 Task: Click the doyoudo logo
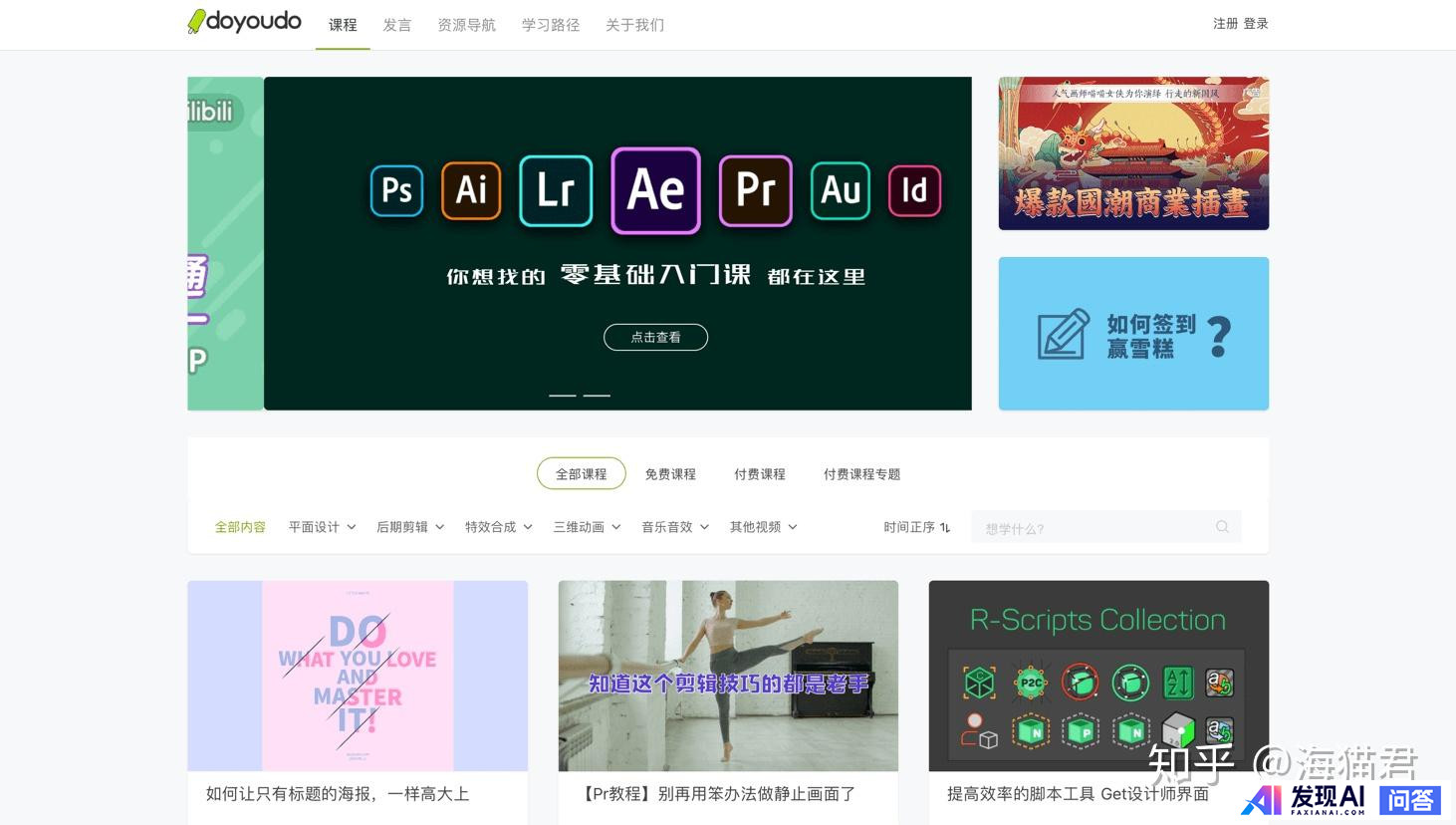point(244,22)
